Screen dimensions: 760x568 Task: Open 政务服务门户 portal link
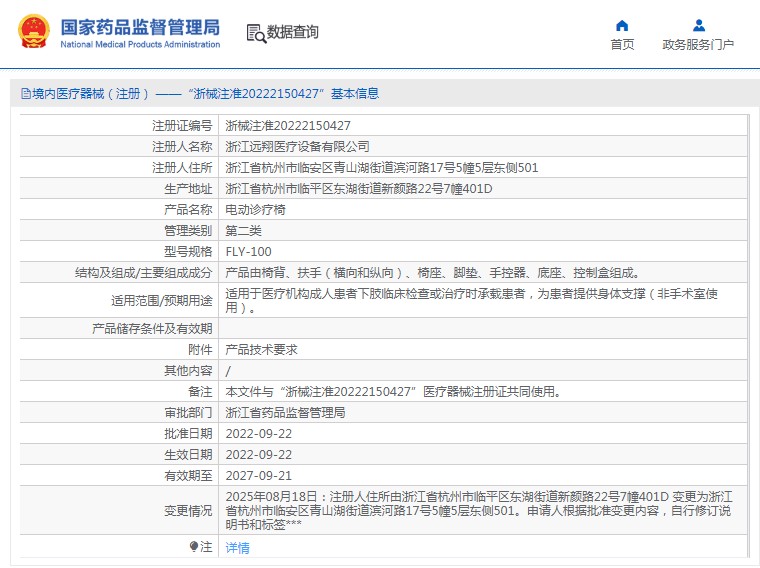click(x=698, y=45)
